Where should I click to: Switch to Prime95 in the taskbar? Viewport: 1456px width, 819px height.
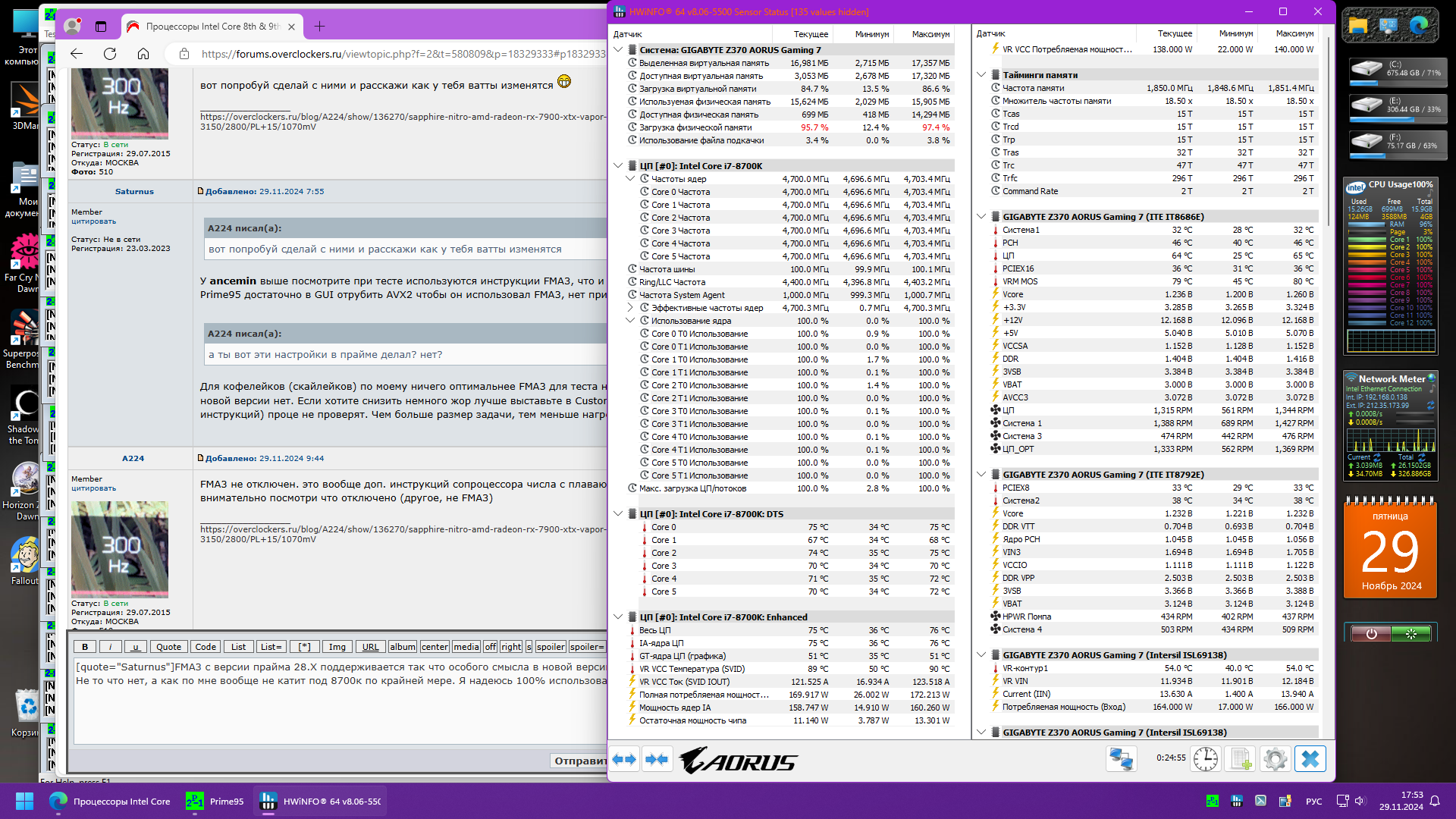point(215,802)
